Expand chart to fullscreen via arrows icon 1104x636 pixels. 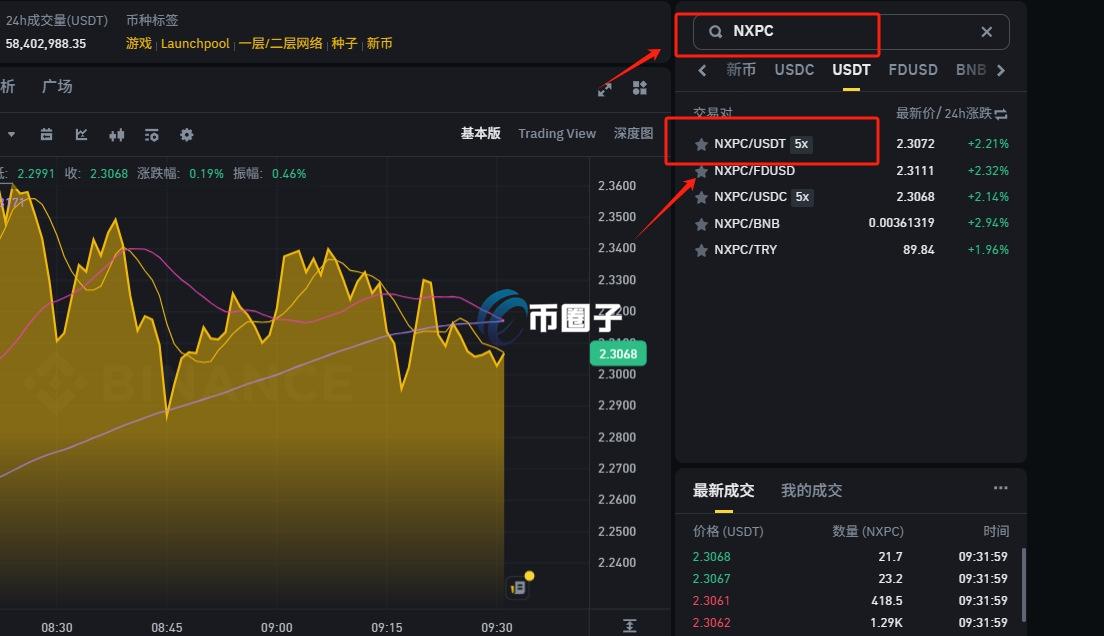(x=604, y=89)
